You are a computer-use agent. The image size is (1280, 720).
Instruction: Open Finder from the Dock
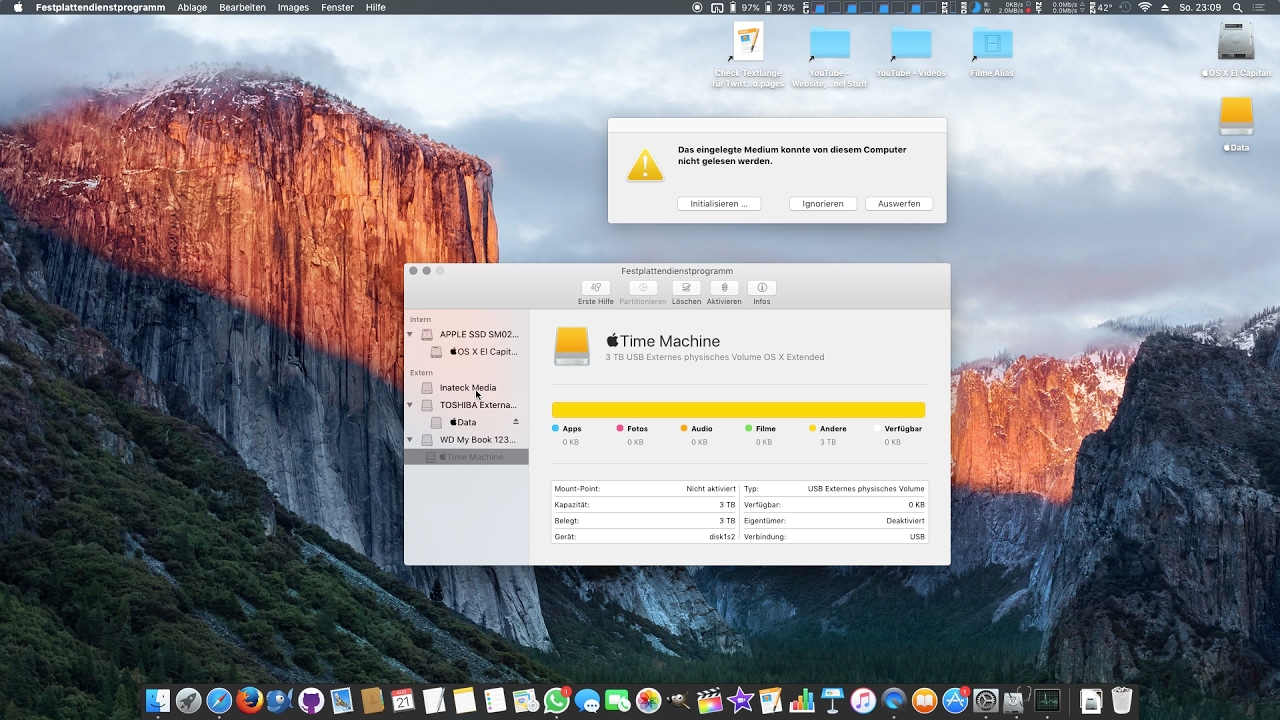(158, 701)
